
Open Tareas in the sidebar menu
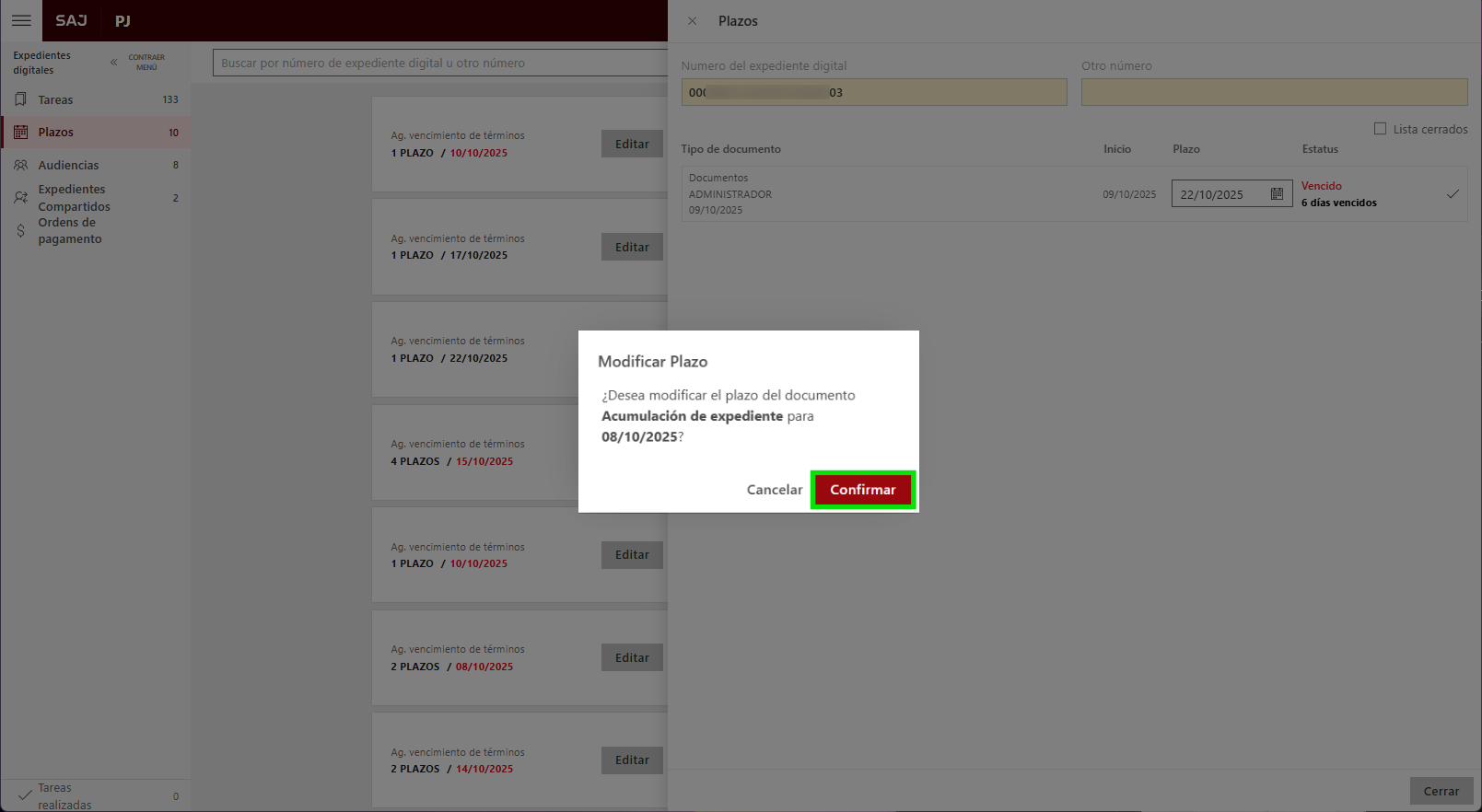pos(55,99)
